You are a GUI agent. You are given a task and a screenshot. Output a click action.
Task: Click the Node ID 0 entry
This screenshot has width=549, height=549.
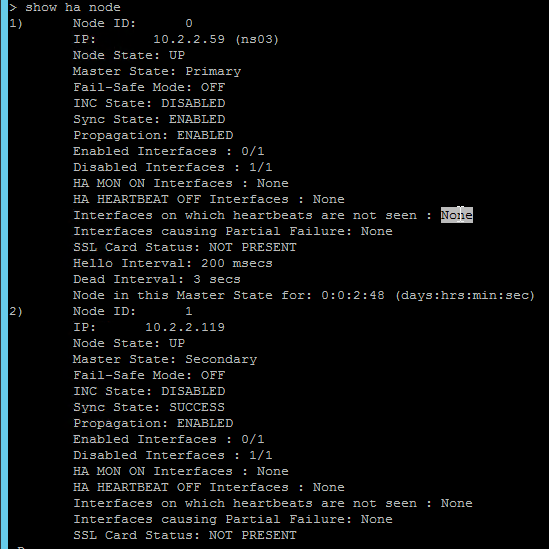tap(133, 23)
